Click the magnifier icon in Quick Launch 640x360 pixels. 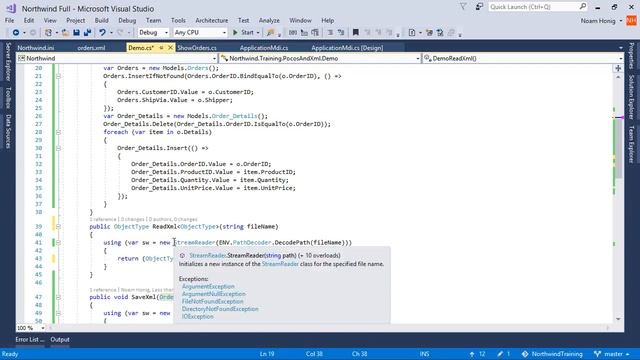(x=583, y=7)
